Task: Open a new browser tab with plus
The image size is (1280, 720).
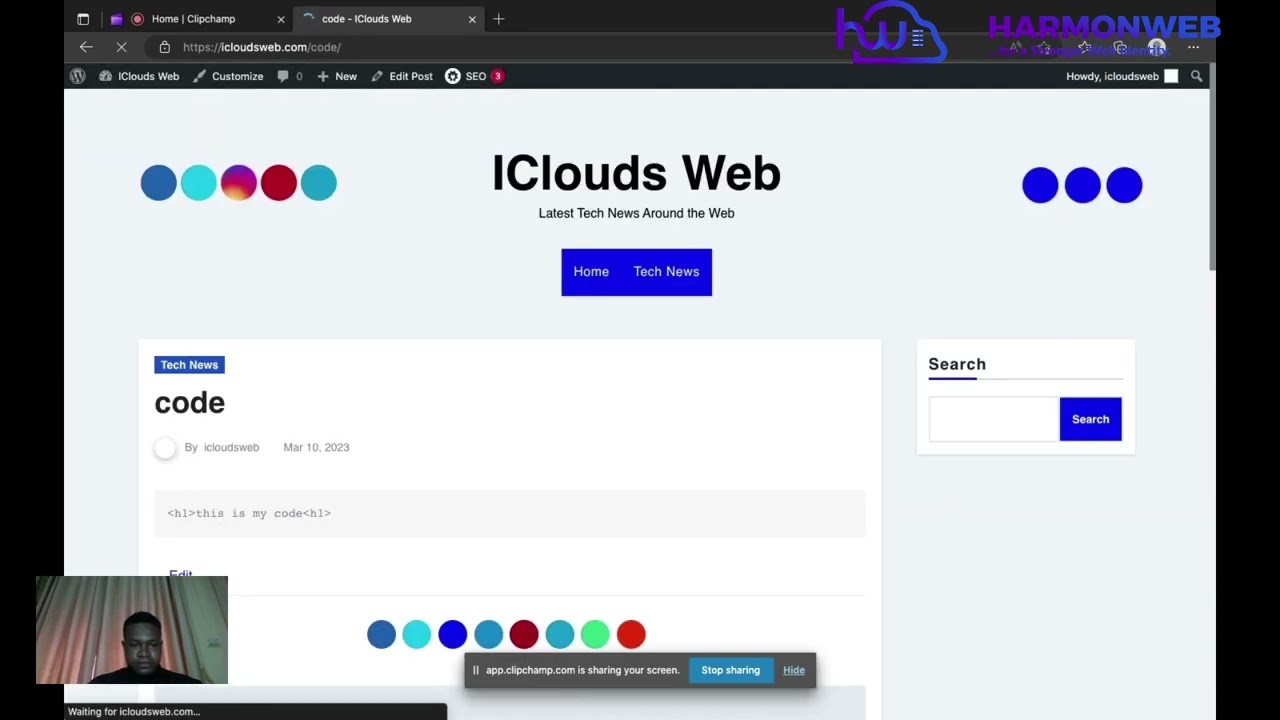Action: [499, 19]
